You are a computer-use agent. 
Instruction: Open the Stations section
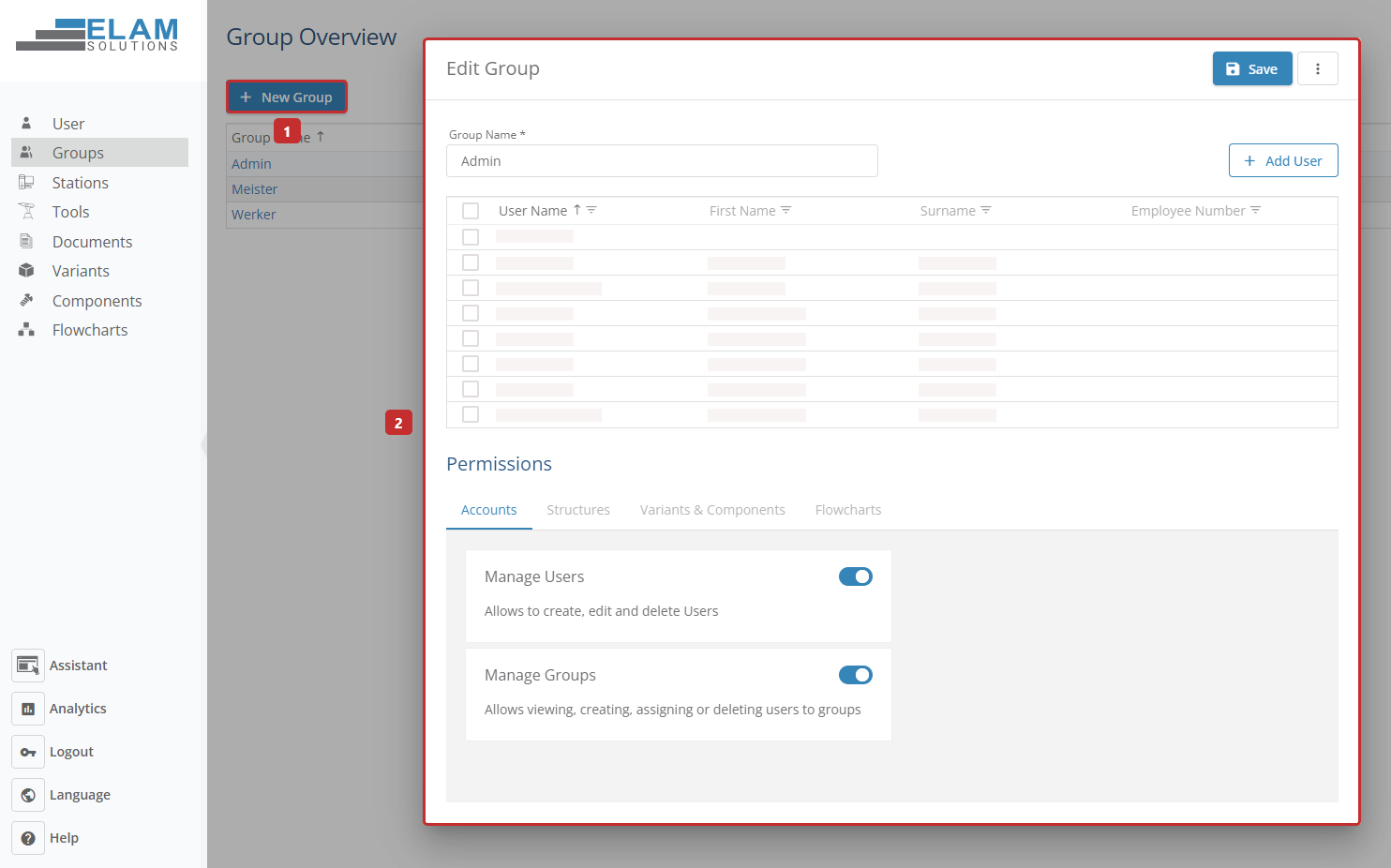pyautogui.click(x=80, y=182)
